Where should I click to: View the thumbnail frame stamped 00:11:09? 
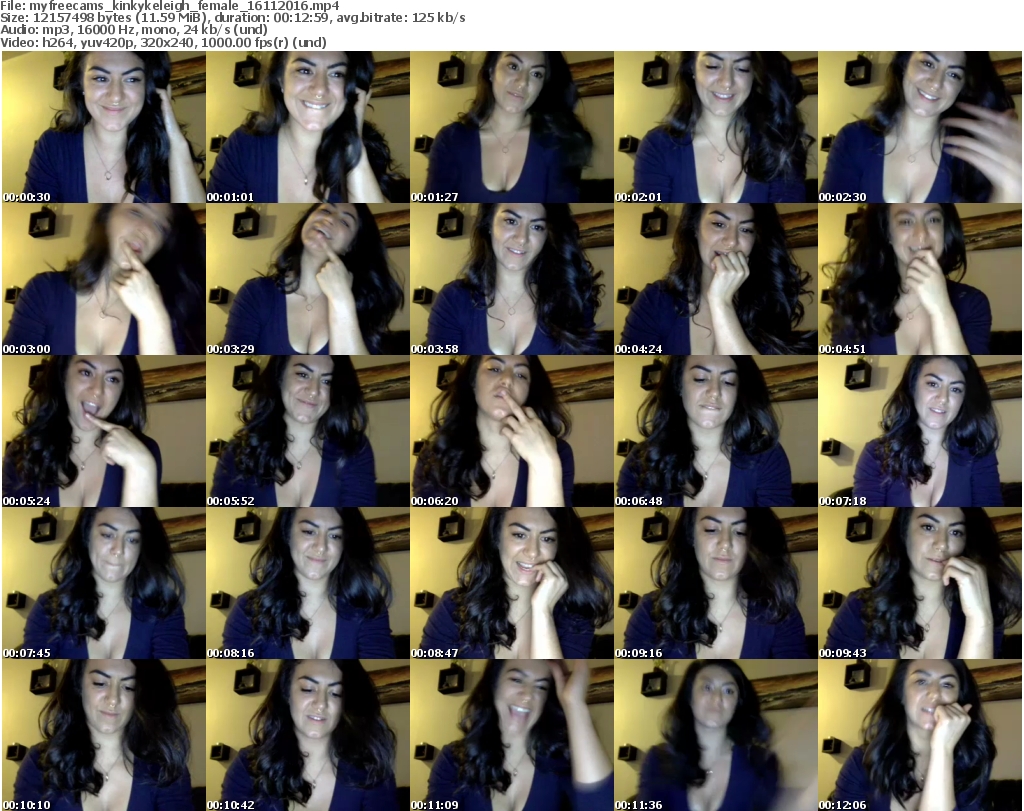[511, 735]
